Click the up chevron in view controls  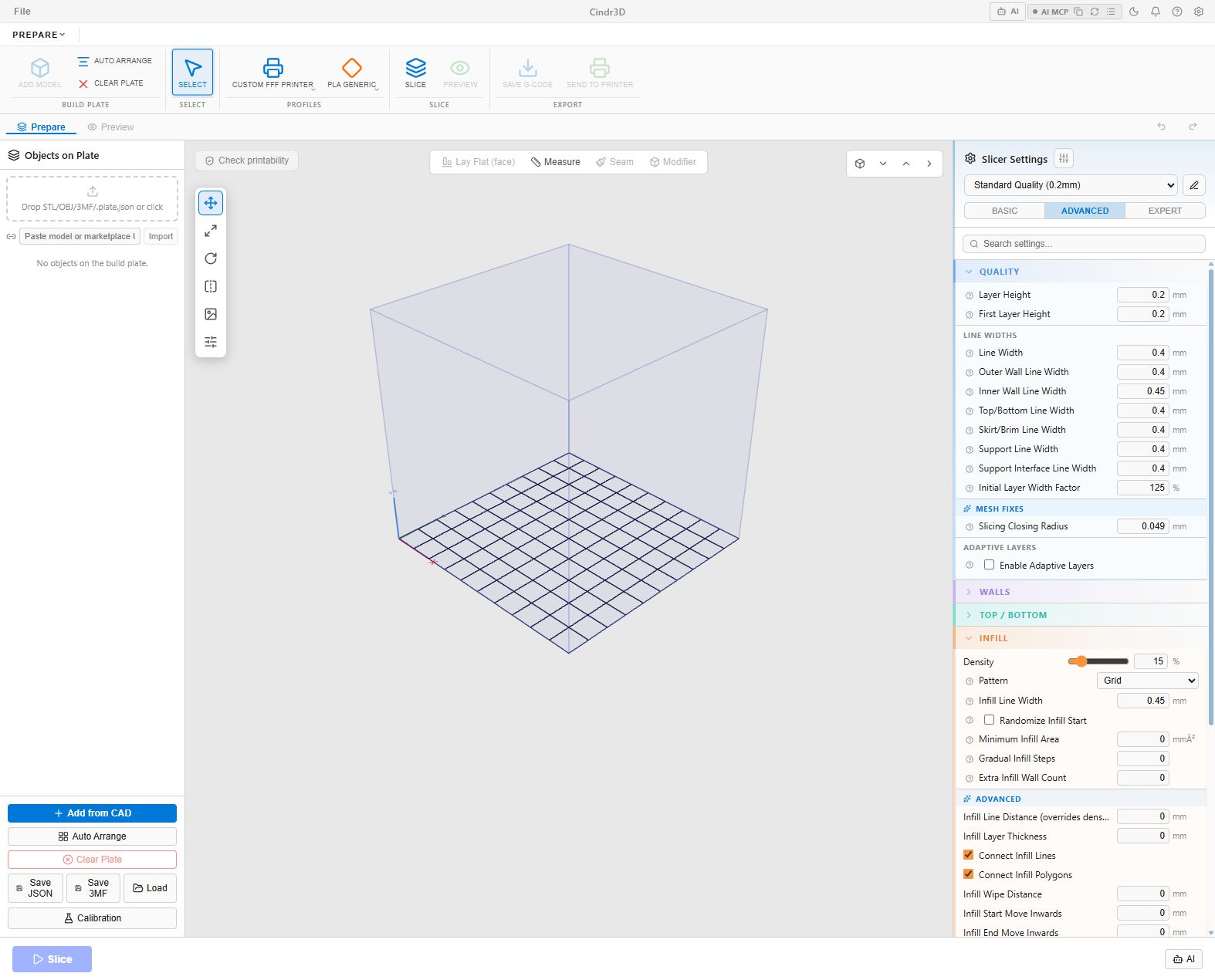[906, 164]
